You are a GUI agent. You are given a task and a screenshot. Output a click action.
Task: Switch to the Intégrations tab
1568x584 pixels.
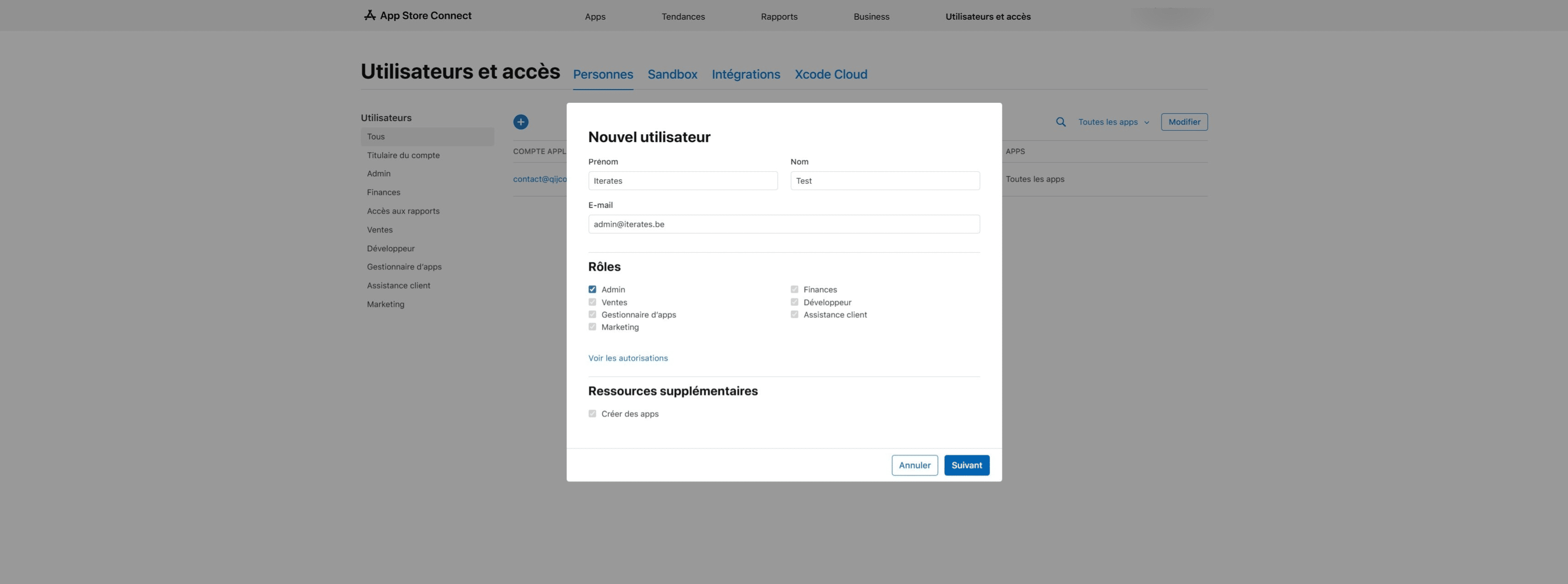pyautogui.click(x=746, y=74)
